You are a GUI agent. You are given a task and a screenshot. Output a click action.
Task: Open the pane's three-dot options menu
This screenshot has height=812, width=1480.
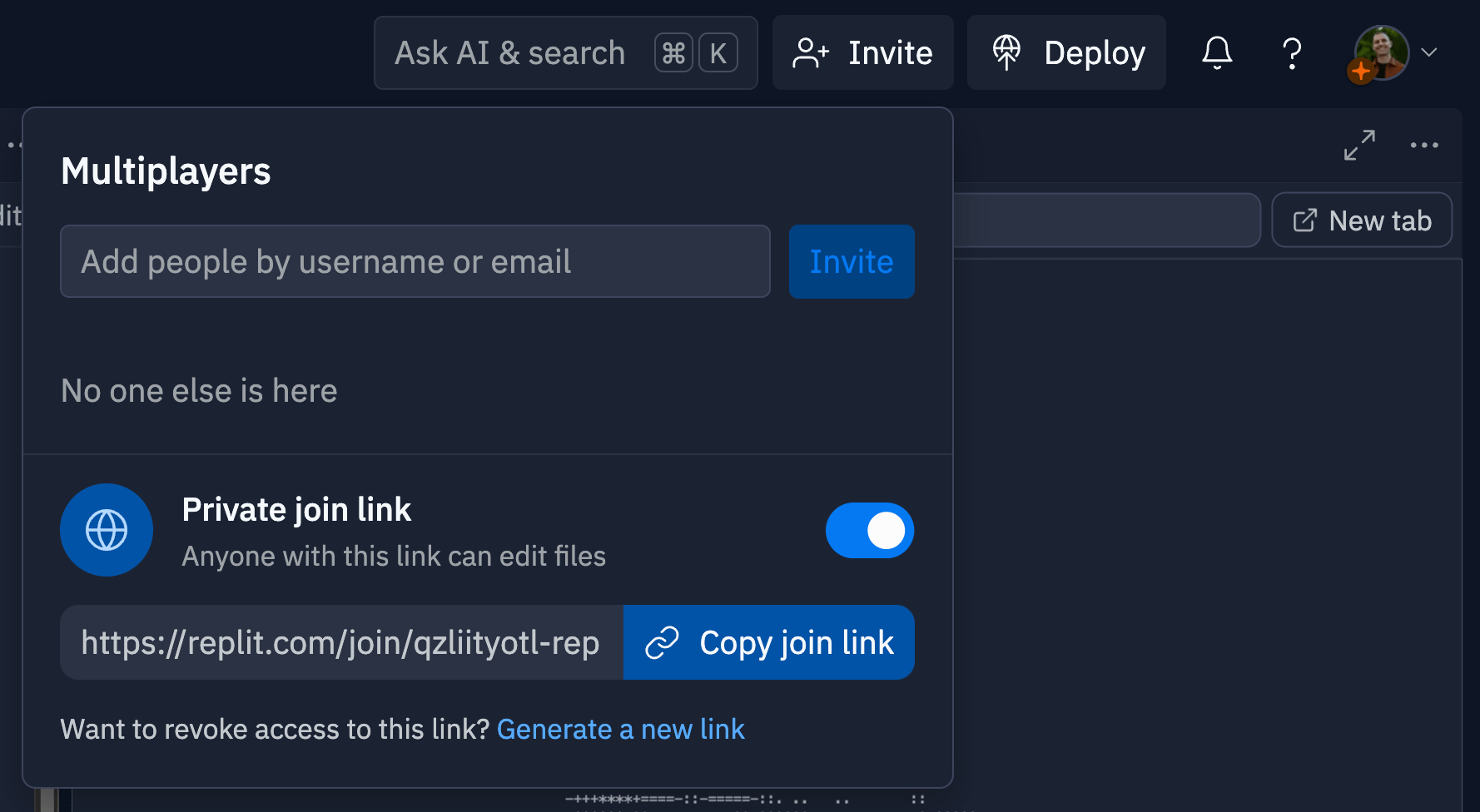(x=1424, y=145)
